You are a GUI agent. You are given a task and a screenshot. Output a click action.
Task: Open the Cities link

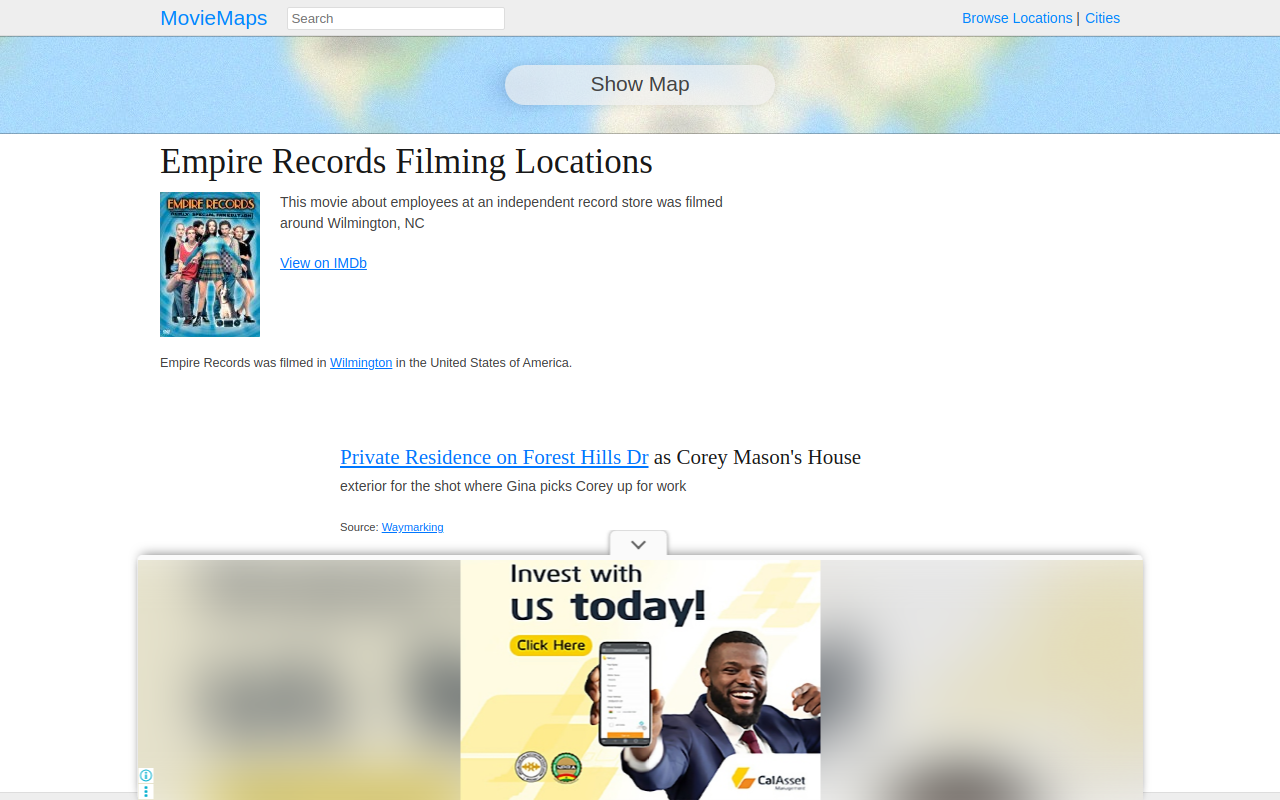1102,18
